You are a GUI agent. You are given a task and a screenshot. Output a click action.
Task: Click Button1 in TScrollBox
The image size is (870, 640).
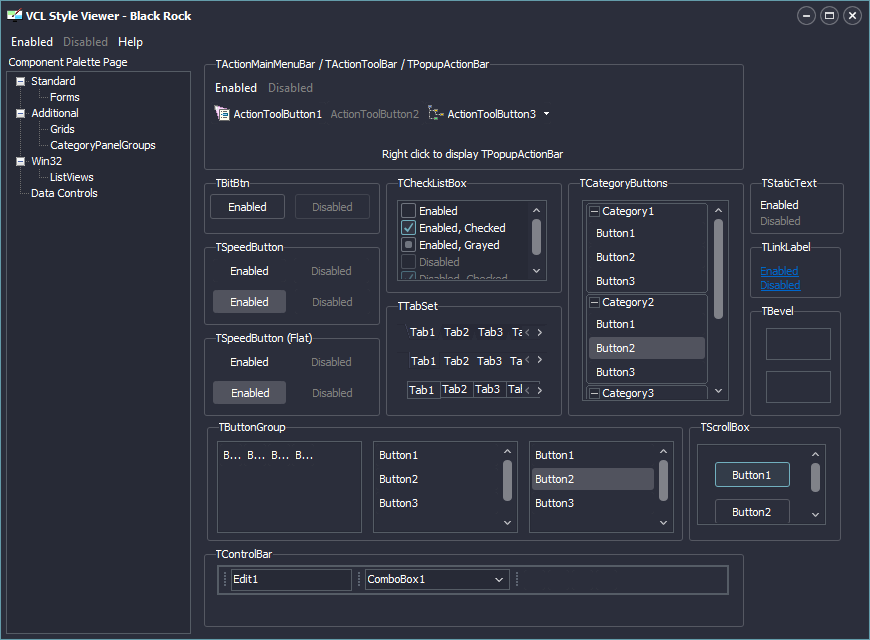pyautogui.click(x=752, y=475)
